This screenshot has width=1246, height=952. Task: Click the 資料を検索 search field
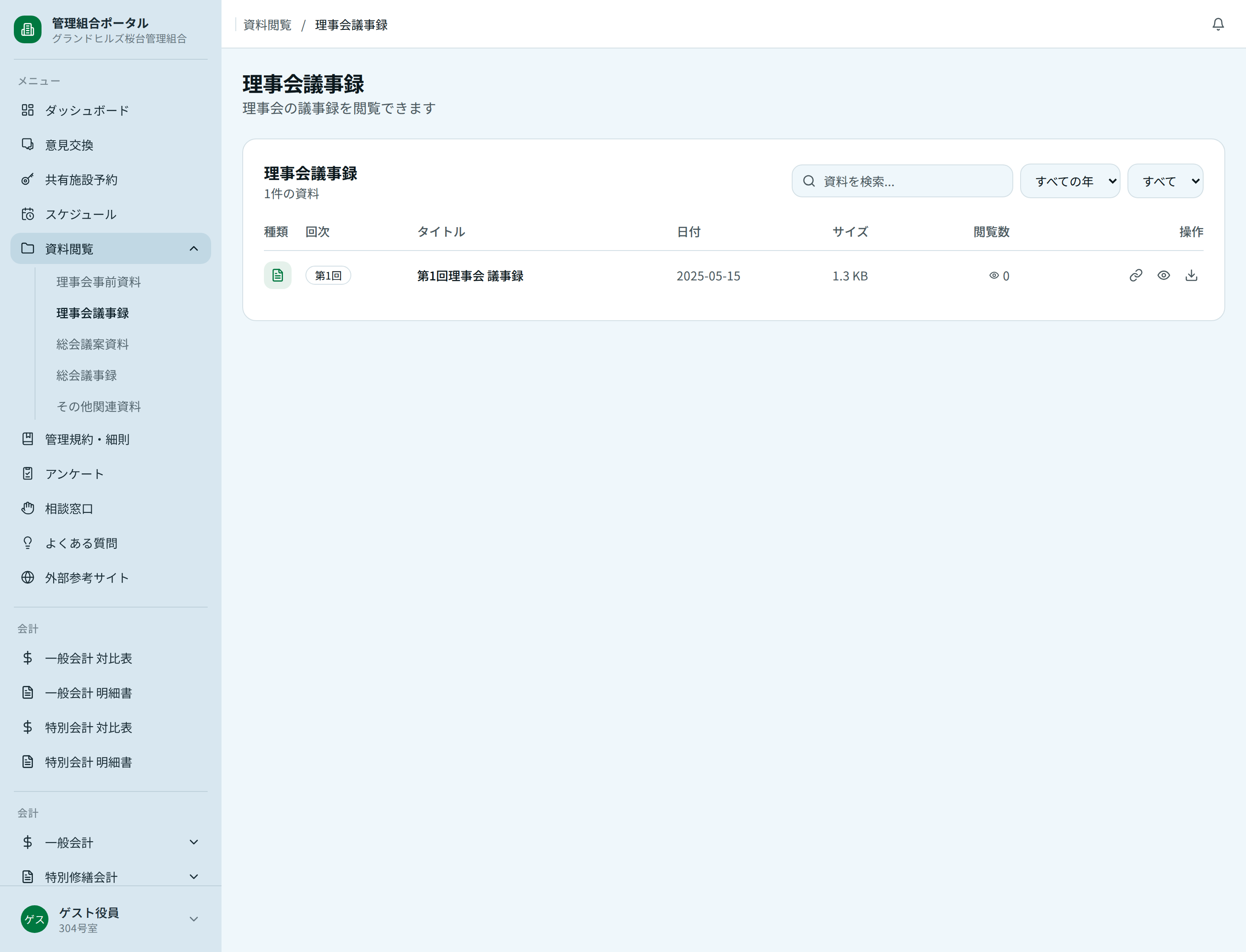coord(902,181)
